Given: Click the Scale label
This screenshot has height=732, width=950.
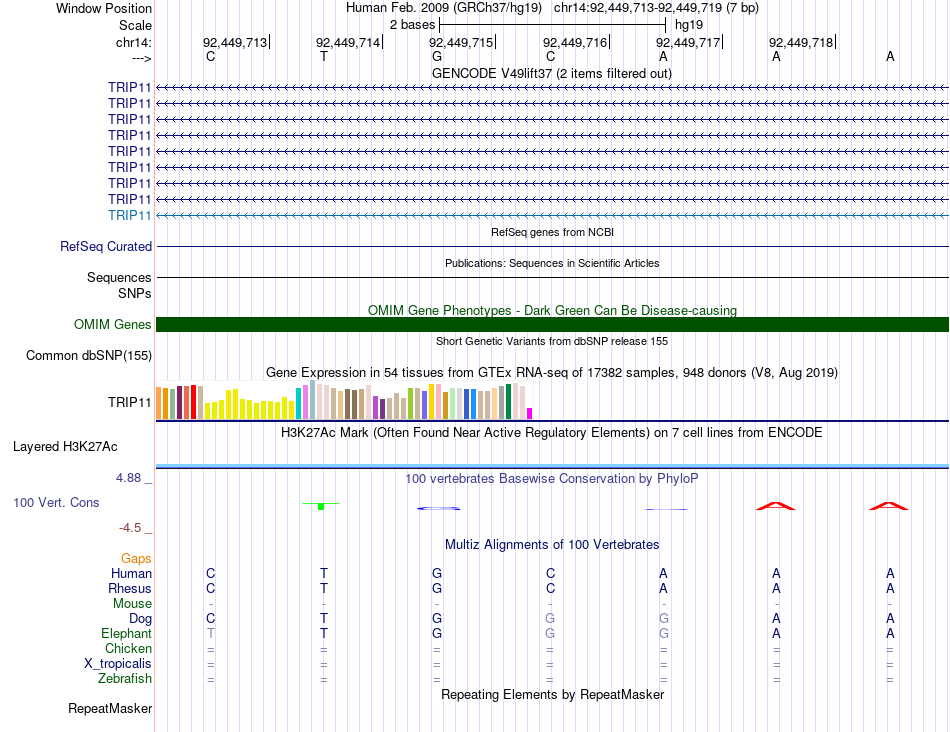Looking at the screenshot, I should click(136, 25).
